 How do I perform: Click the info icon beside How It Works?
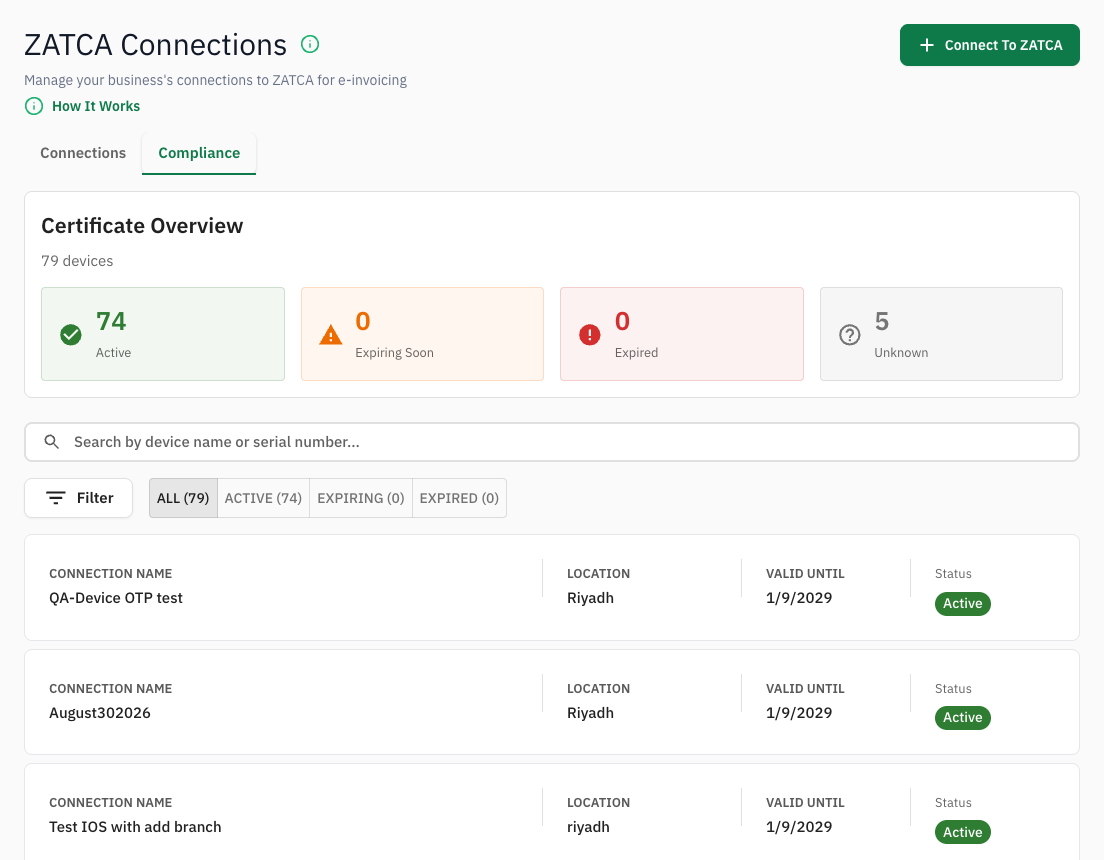coord(34,106)
